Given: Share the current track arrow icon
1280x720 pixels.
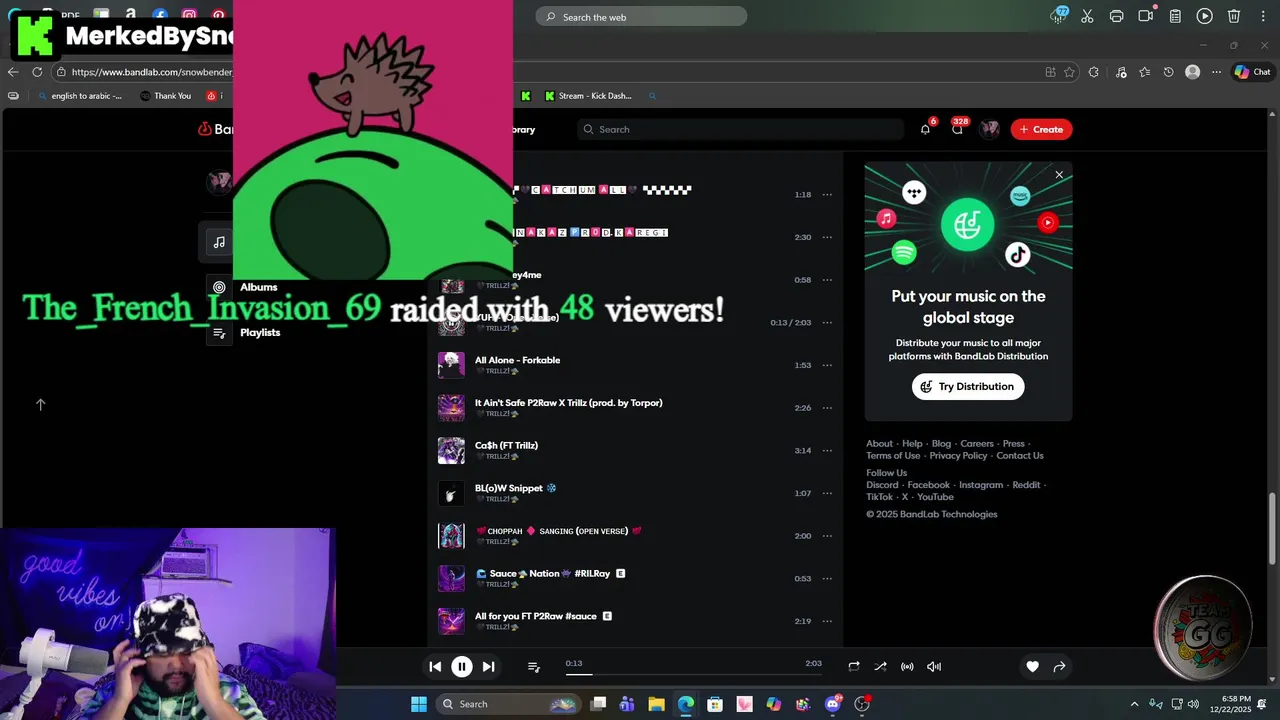Looking at the screenshot, I should click(1059, 666).
